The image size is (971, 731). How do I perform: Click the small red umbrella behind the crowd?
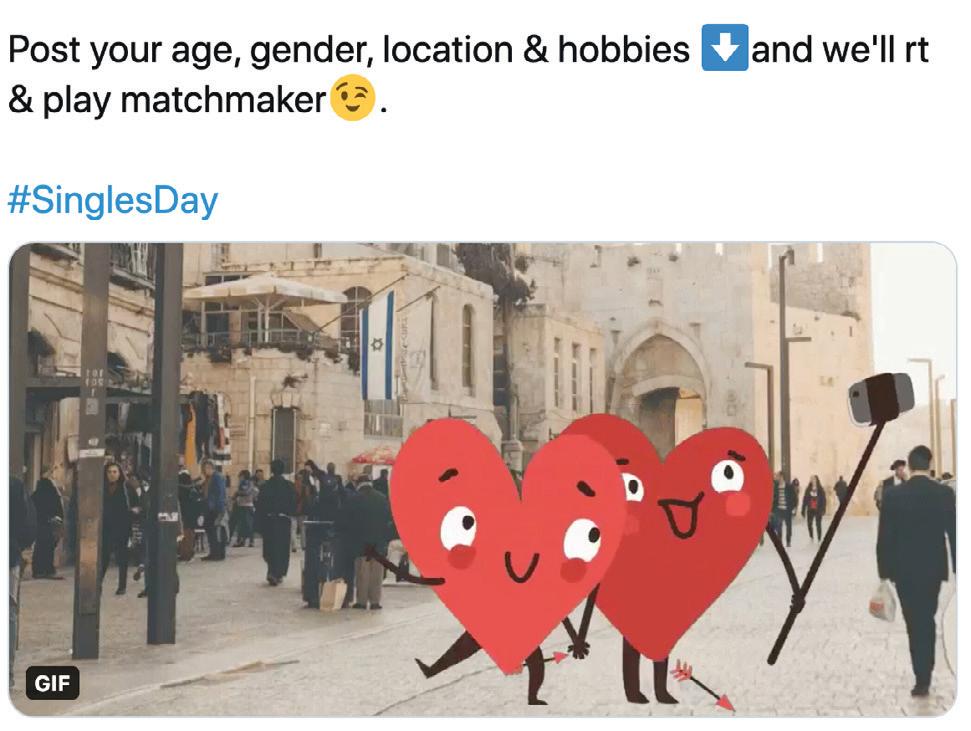tap(374, 457)
